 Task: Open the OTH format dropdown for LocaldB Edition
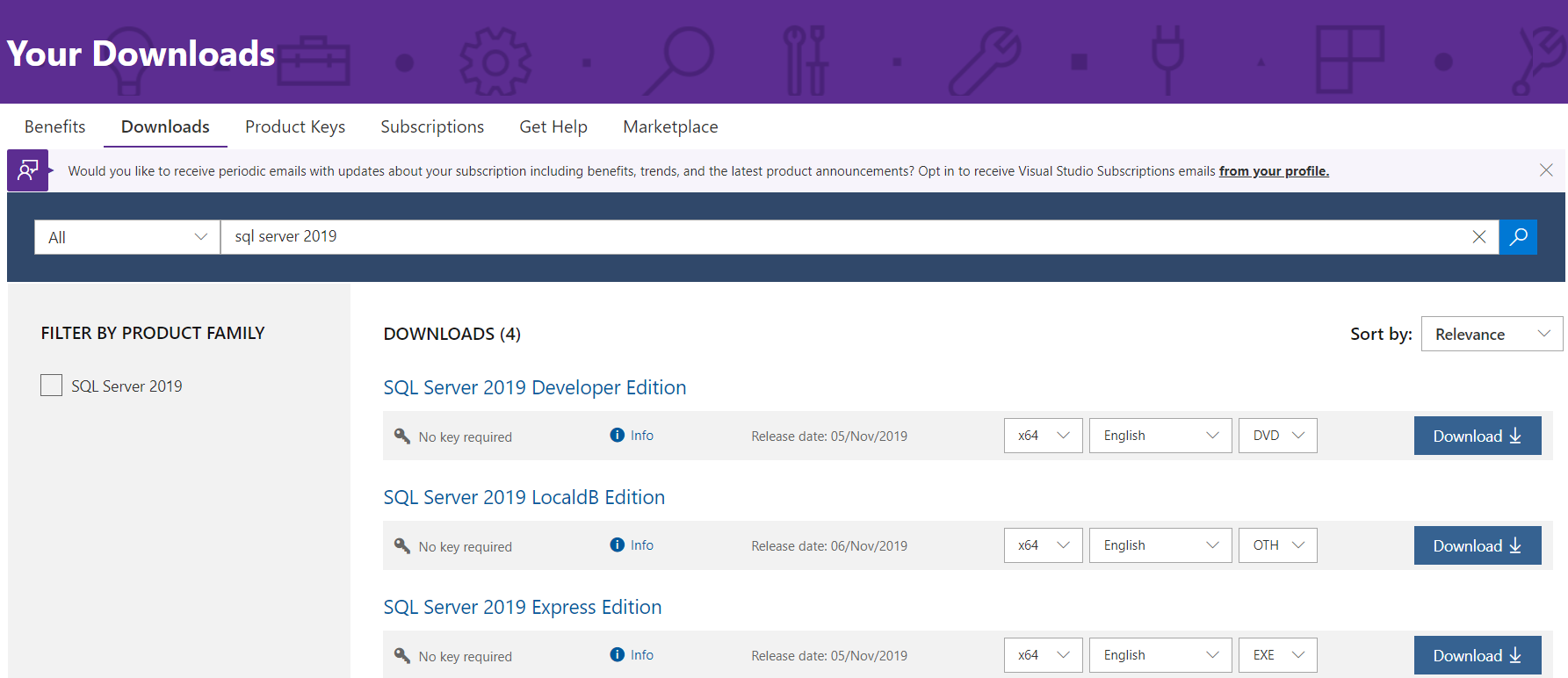[x=1278, y=545]
